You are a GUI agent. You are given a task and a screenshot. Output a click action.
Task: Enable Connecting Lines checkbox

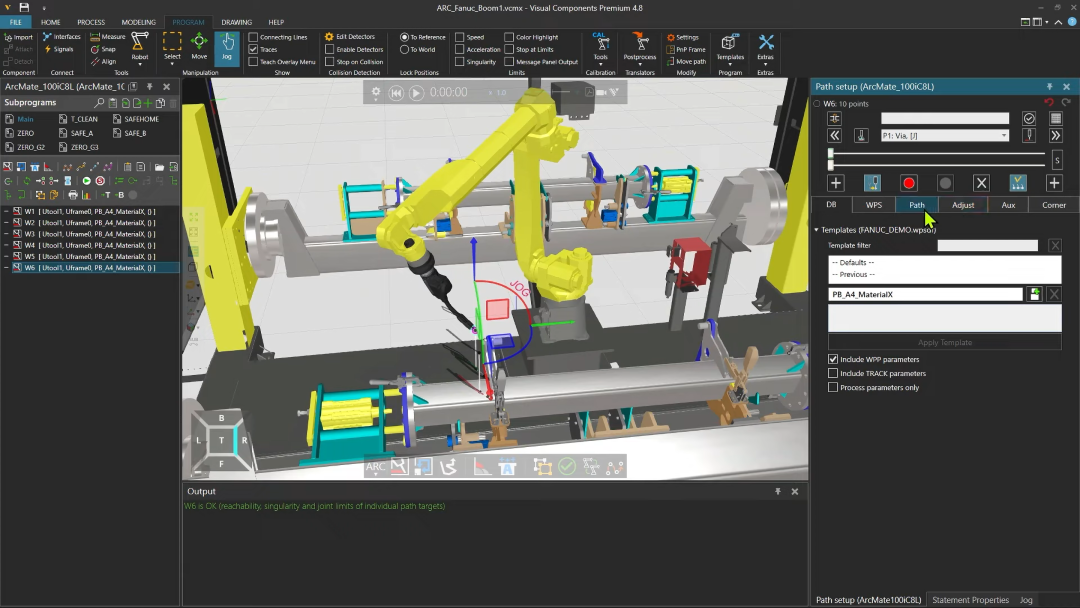253,37
